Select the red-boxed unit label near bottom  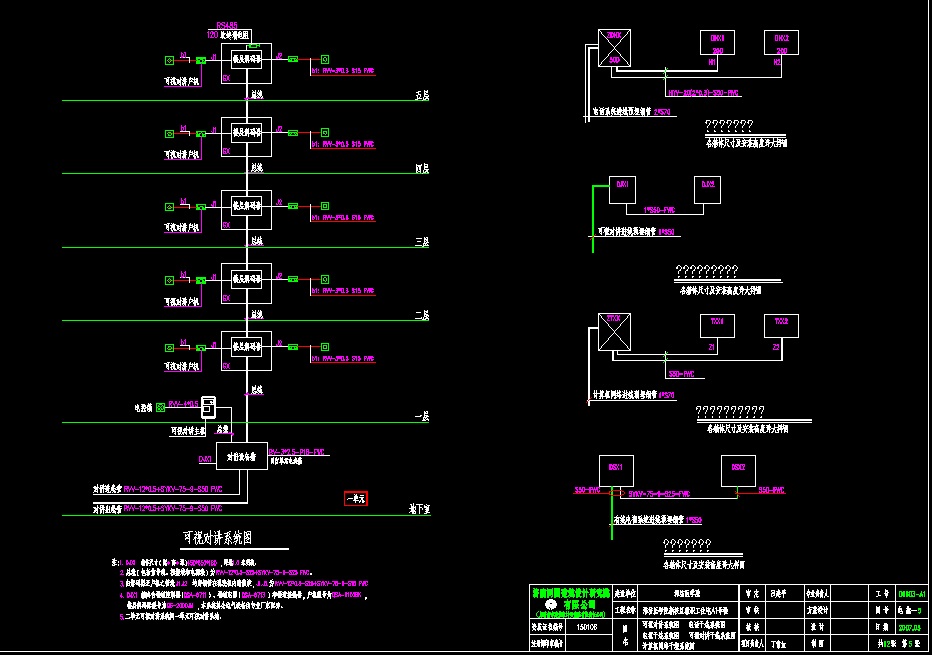(x=356, y=498)
